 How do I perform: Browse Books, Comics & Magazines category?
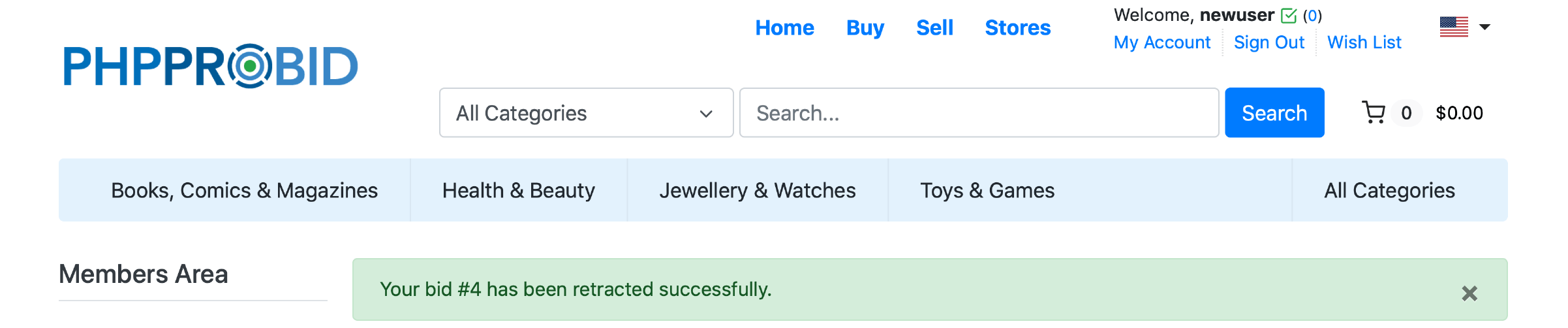pyautogui.click(x=244, y=190)
